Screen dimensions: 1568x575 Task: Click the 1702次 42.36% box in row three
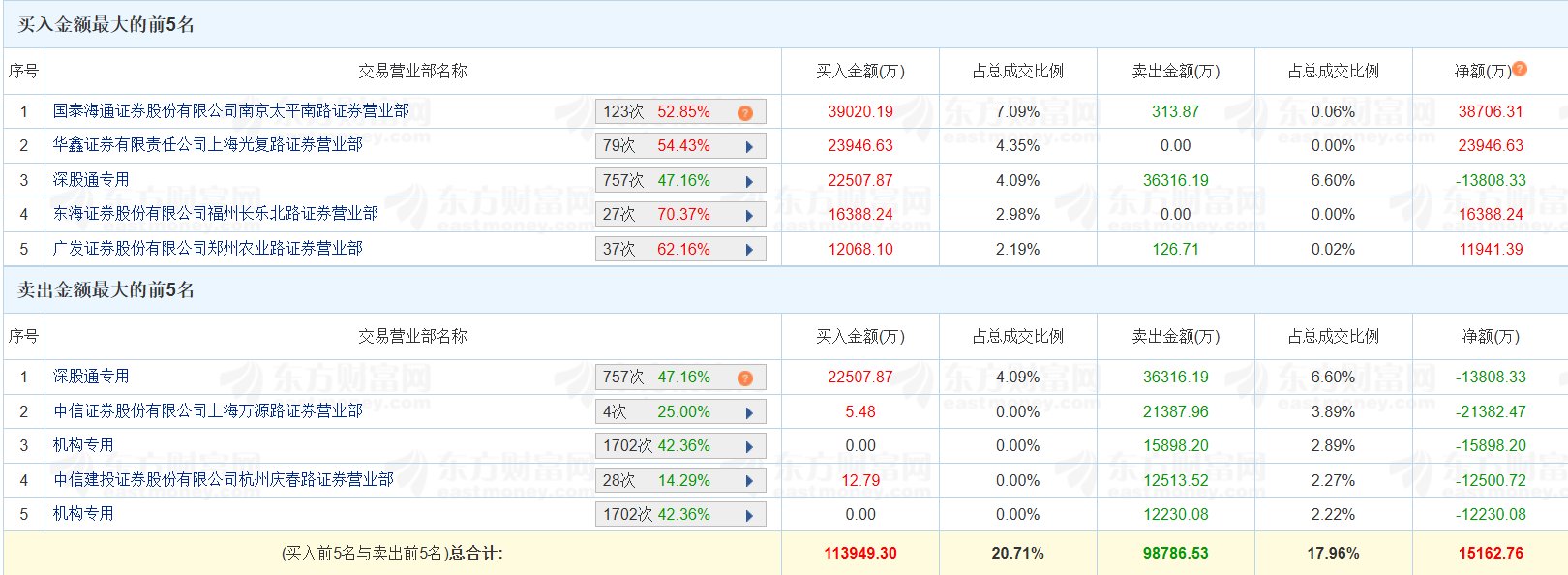[656, 446]
